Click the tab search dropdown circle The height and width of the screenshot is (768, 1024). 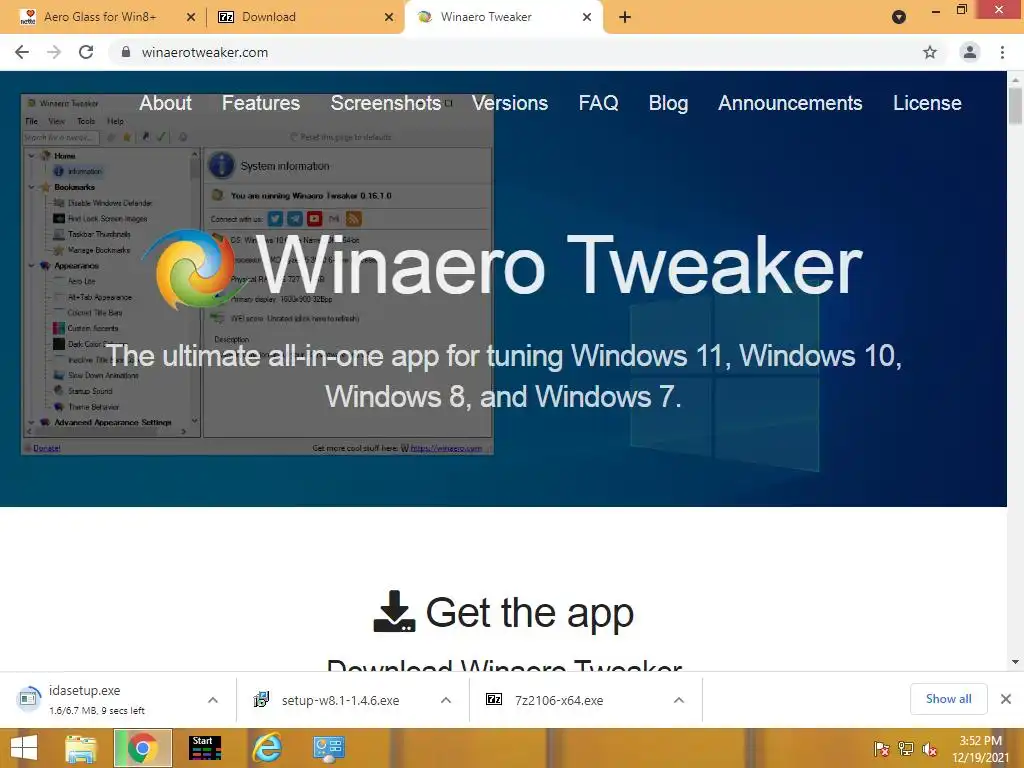tap(899, 17)
